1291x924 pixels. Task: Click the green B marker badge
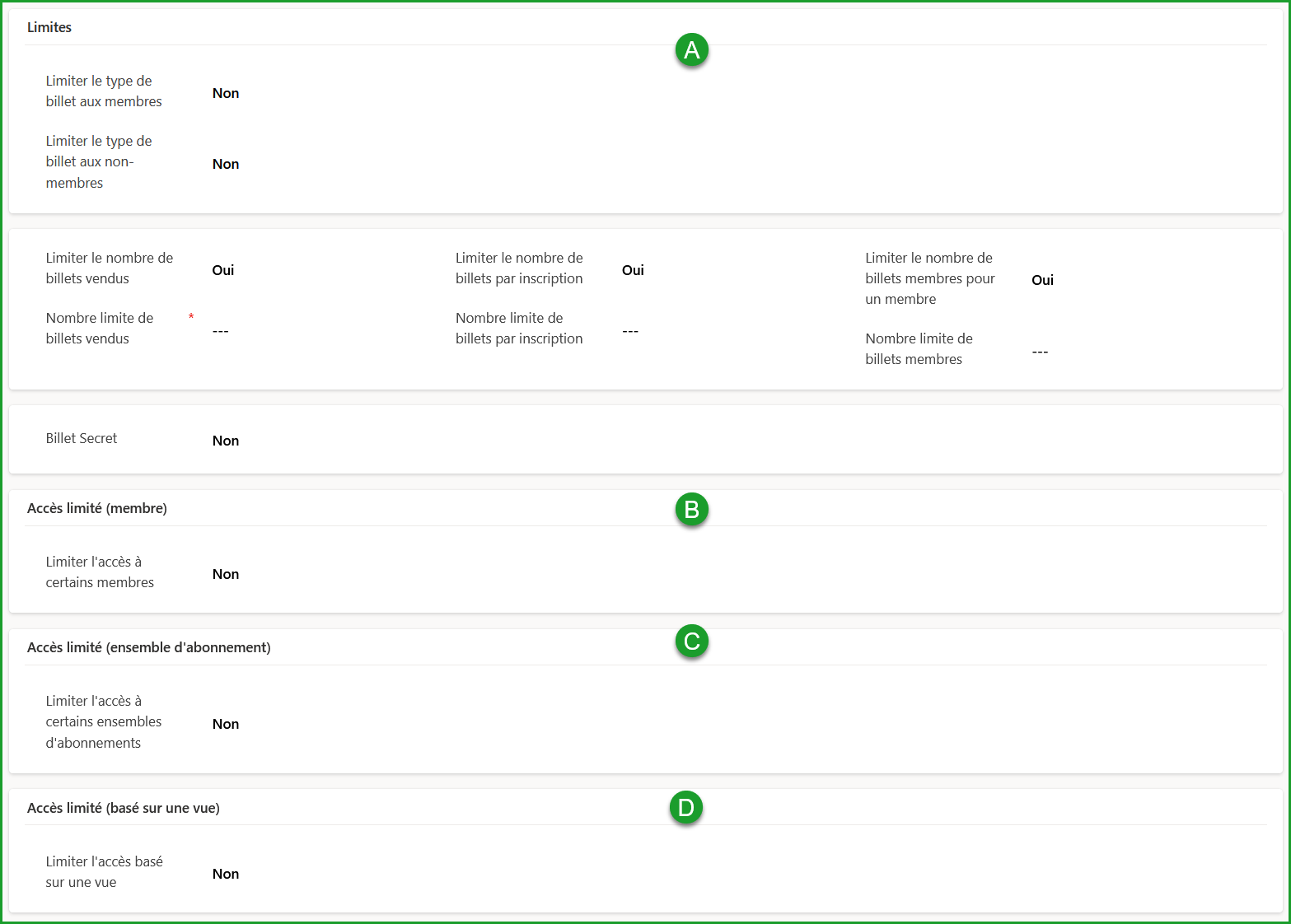tap(691, 510)
